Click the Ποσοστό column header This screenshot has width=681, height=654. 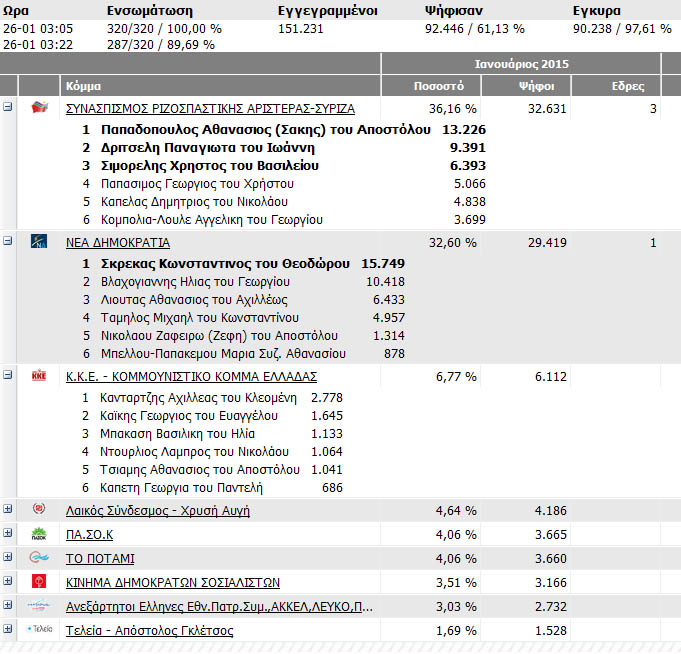tap(431, 86)
